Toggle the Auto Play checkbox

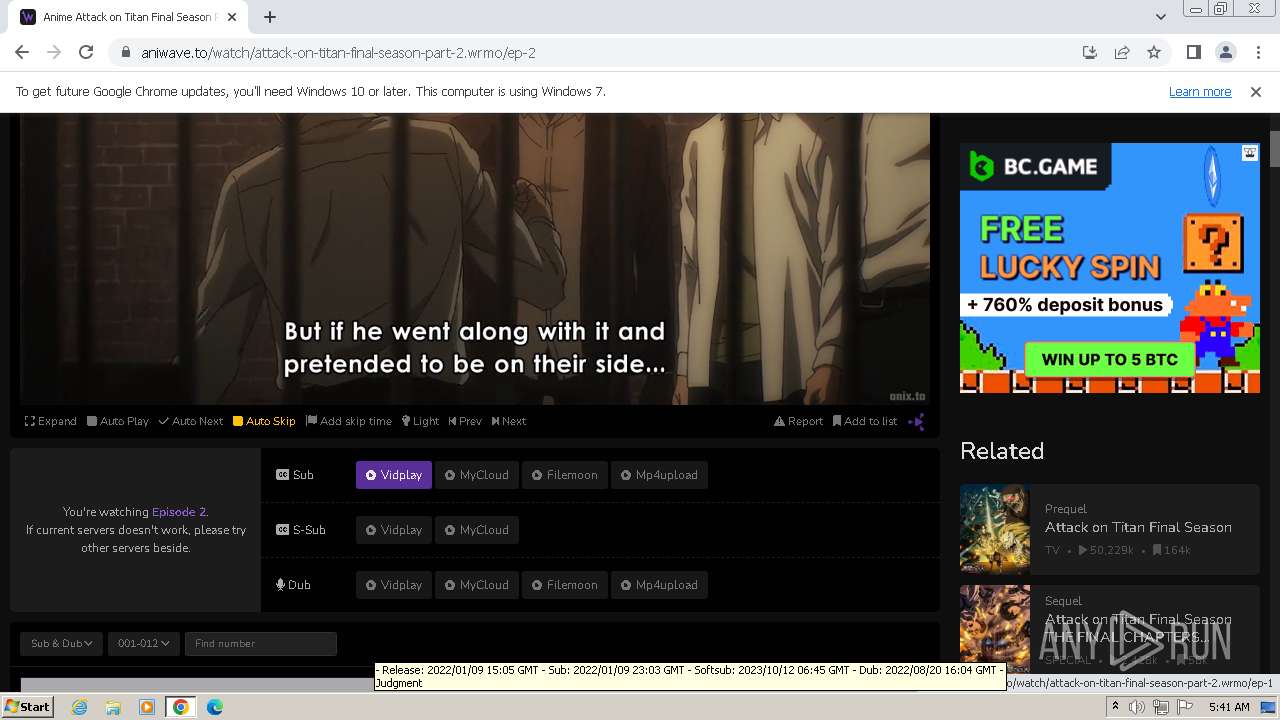coord(118,421)
